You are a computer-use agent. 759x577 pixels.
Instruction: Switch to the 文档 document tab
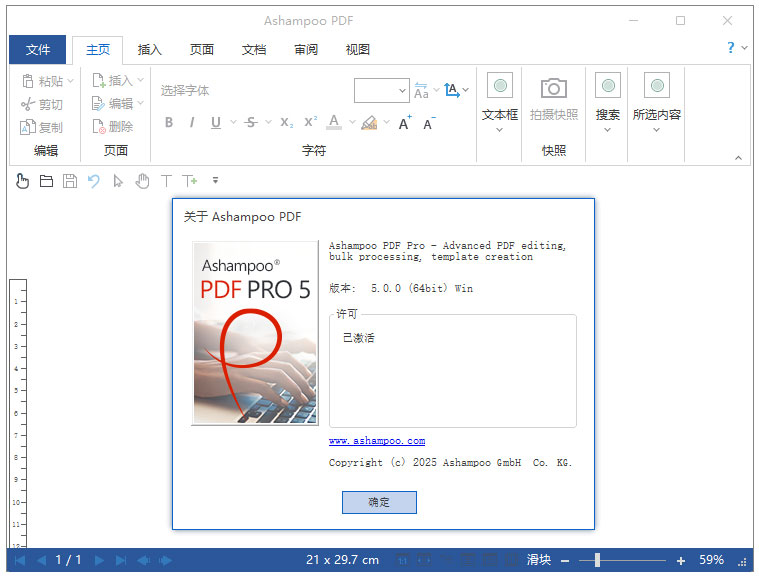[x=254, y=49]
